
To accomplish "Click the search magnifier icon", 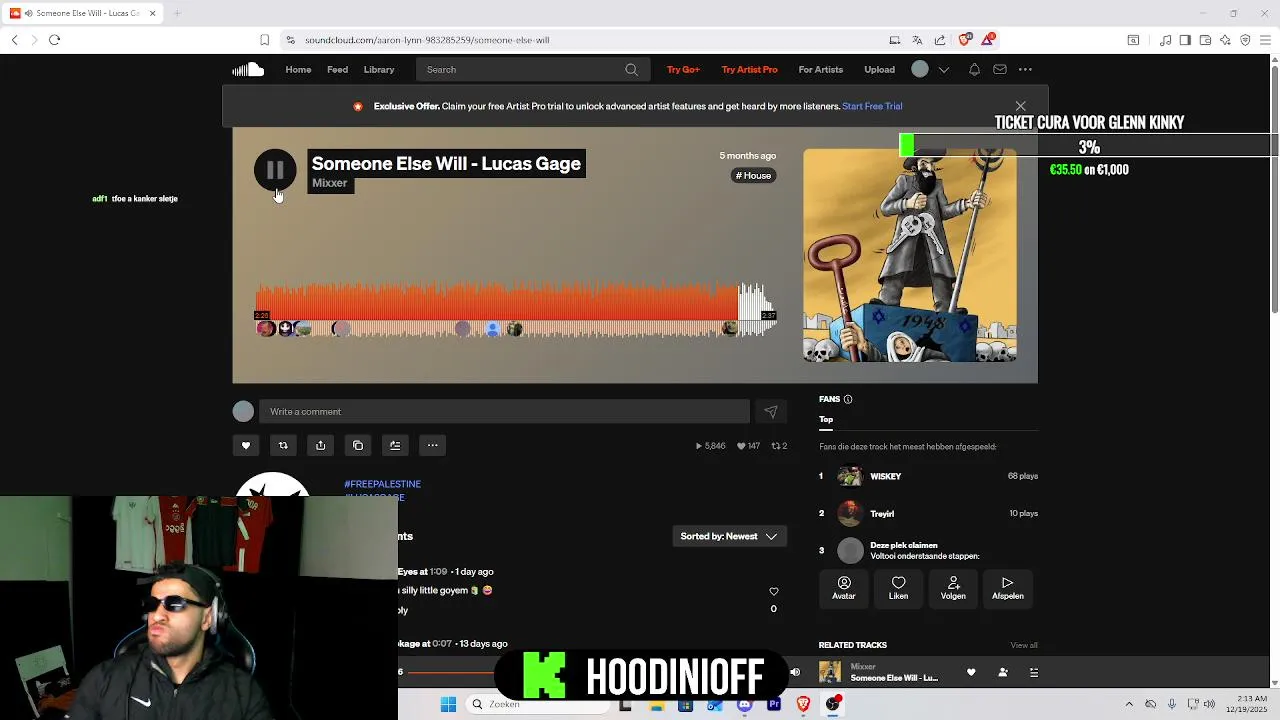I will pyautogui.click(x=631, y=69).
